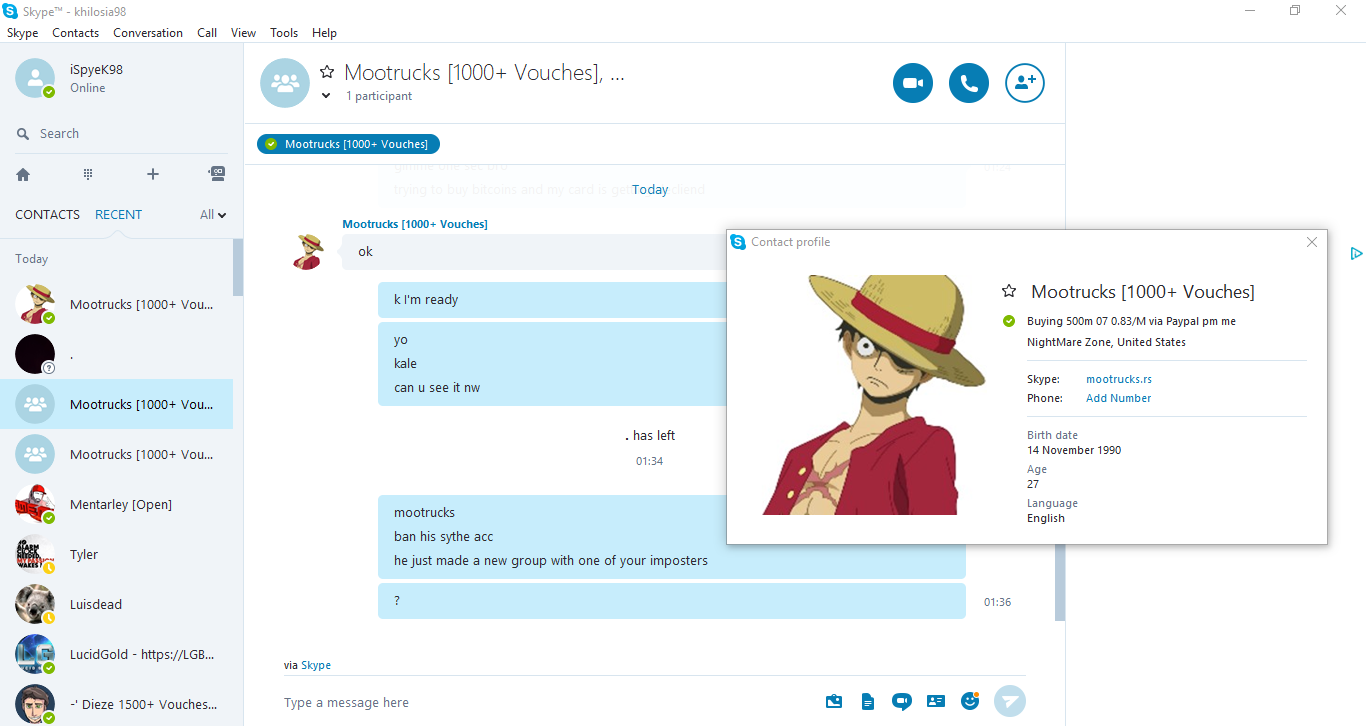This screenshot has height=726, width=1366.
Task: Click Mootrucks sender name above ok message
Action: pyautogui.click(x=415, y=224)
